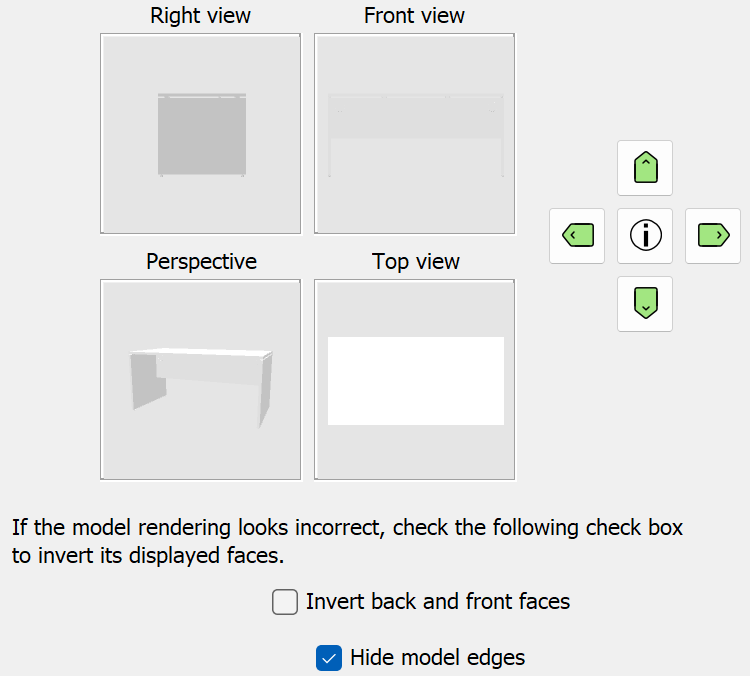Click the down arrow rotation icon

(x=645, y=303)
